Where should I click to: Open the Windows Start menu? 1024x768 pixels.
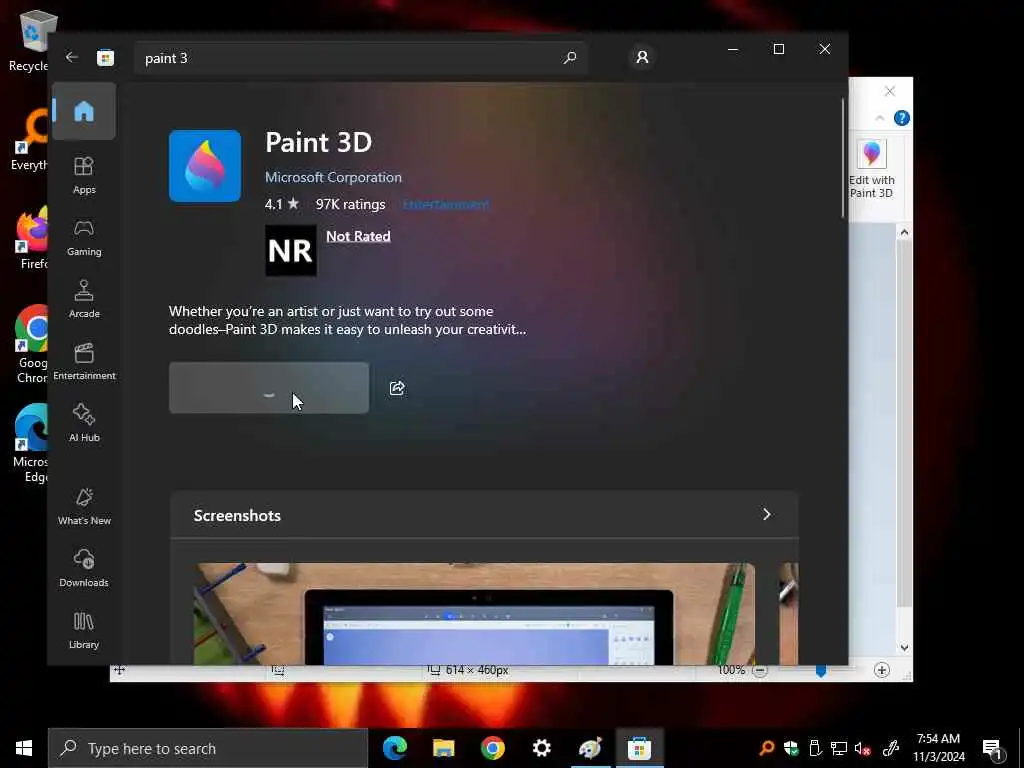(x=24, y=748)
